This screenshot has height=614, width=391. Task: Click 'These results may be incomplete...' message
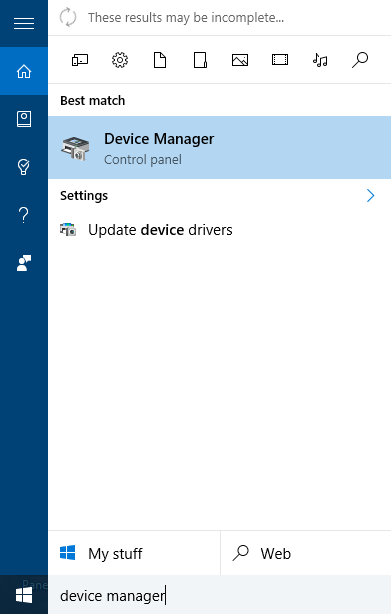pyautogui.click(x=186, y=18)
